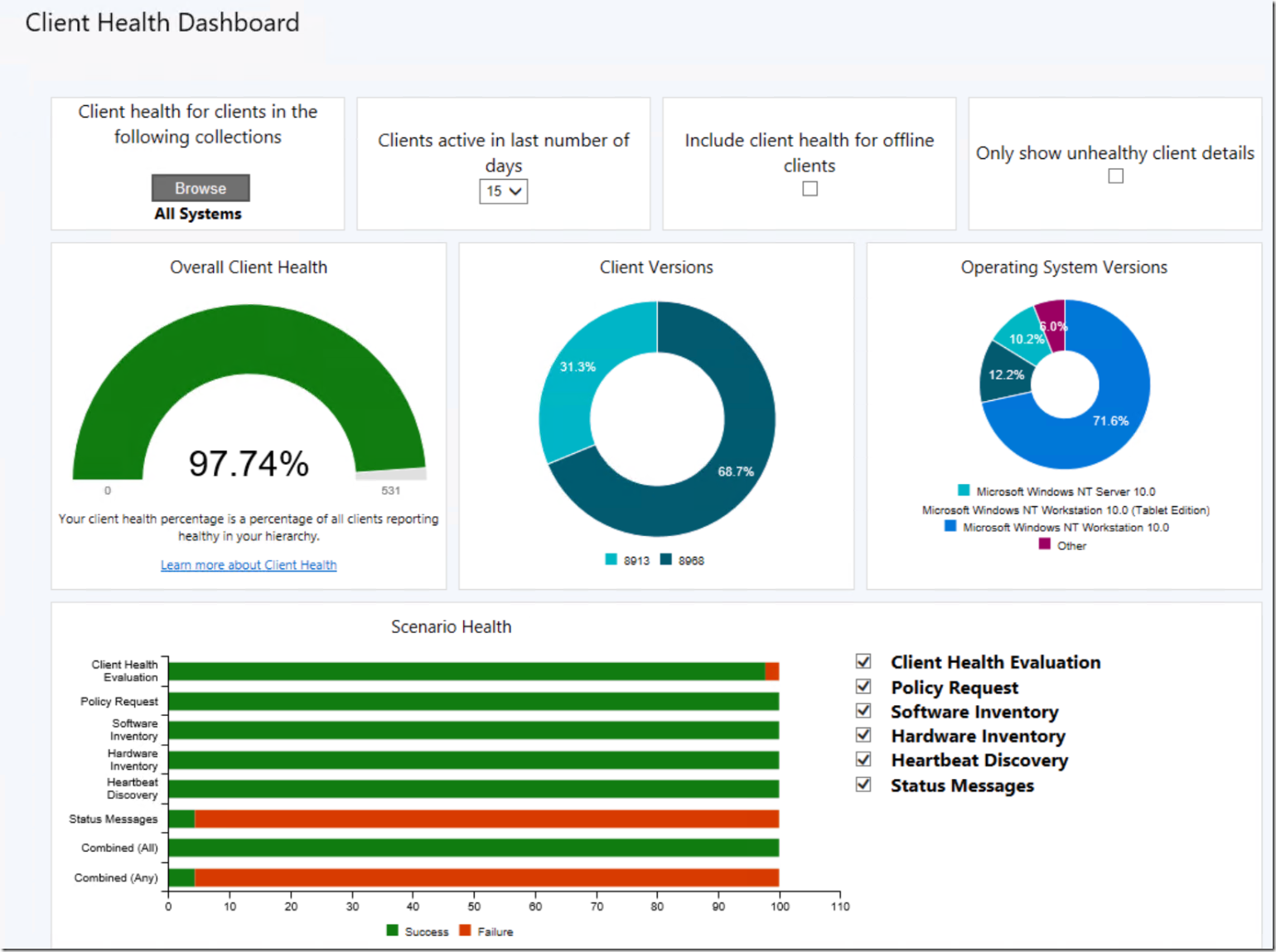Click the green Success legend swatch
The height and width of the screenshot is (952, 1276).
(393, 930)
